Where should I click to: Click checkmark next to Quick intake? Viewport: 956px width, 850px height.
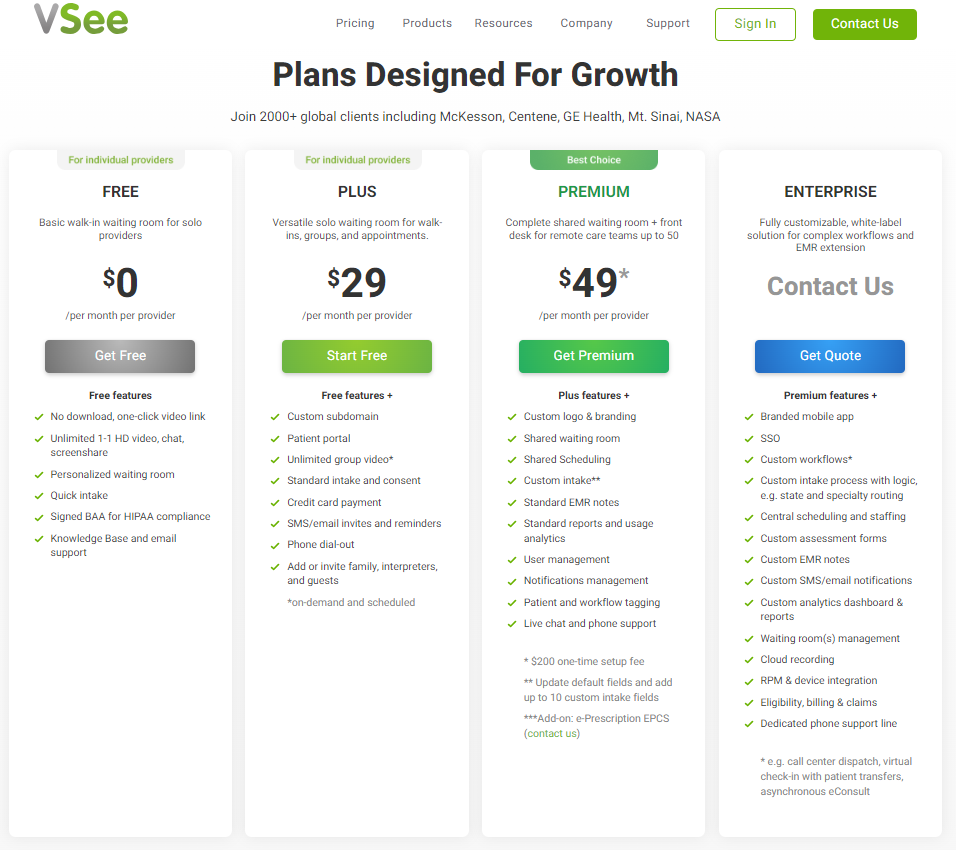[39, 496]
